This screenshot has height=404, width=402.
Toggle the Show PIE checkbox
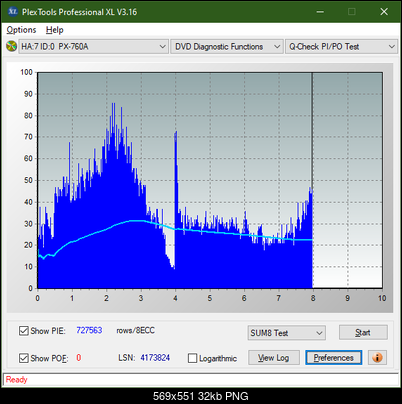pos(24,331)
